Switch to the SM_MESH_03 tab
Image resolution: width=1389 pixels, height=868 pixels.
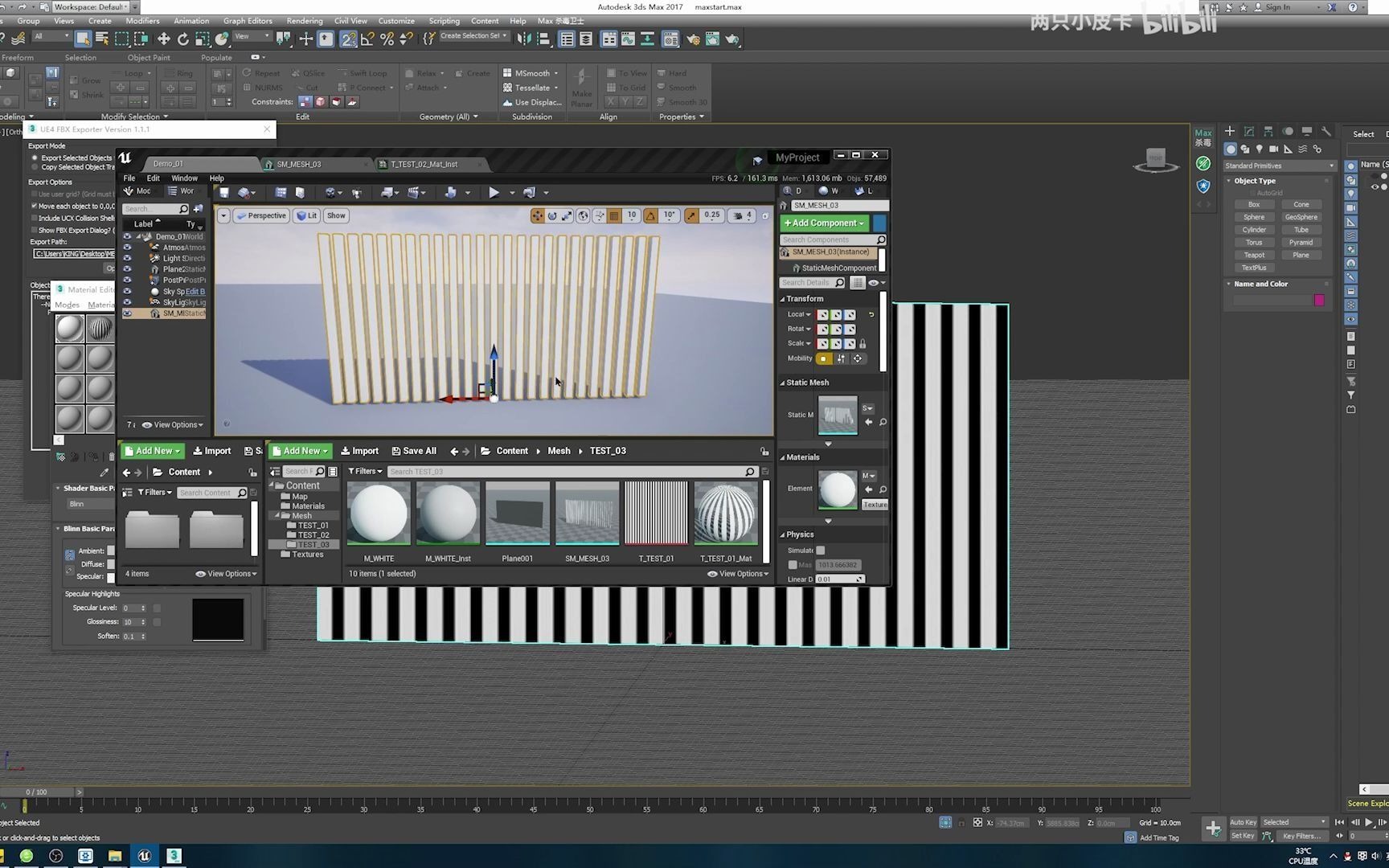[x=298, y=164]
